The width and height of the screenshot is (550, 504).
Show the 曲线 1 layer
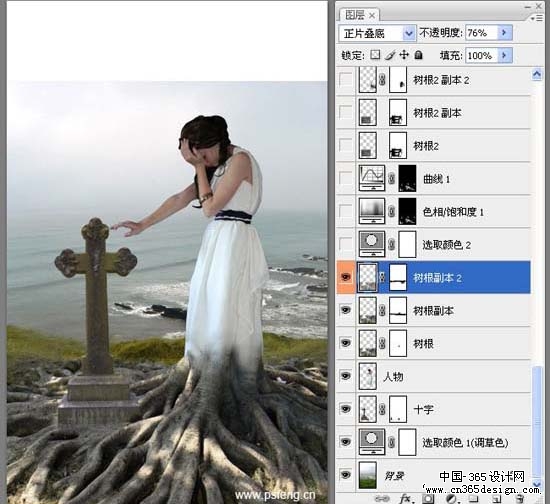coord(346,179)
